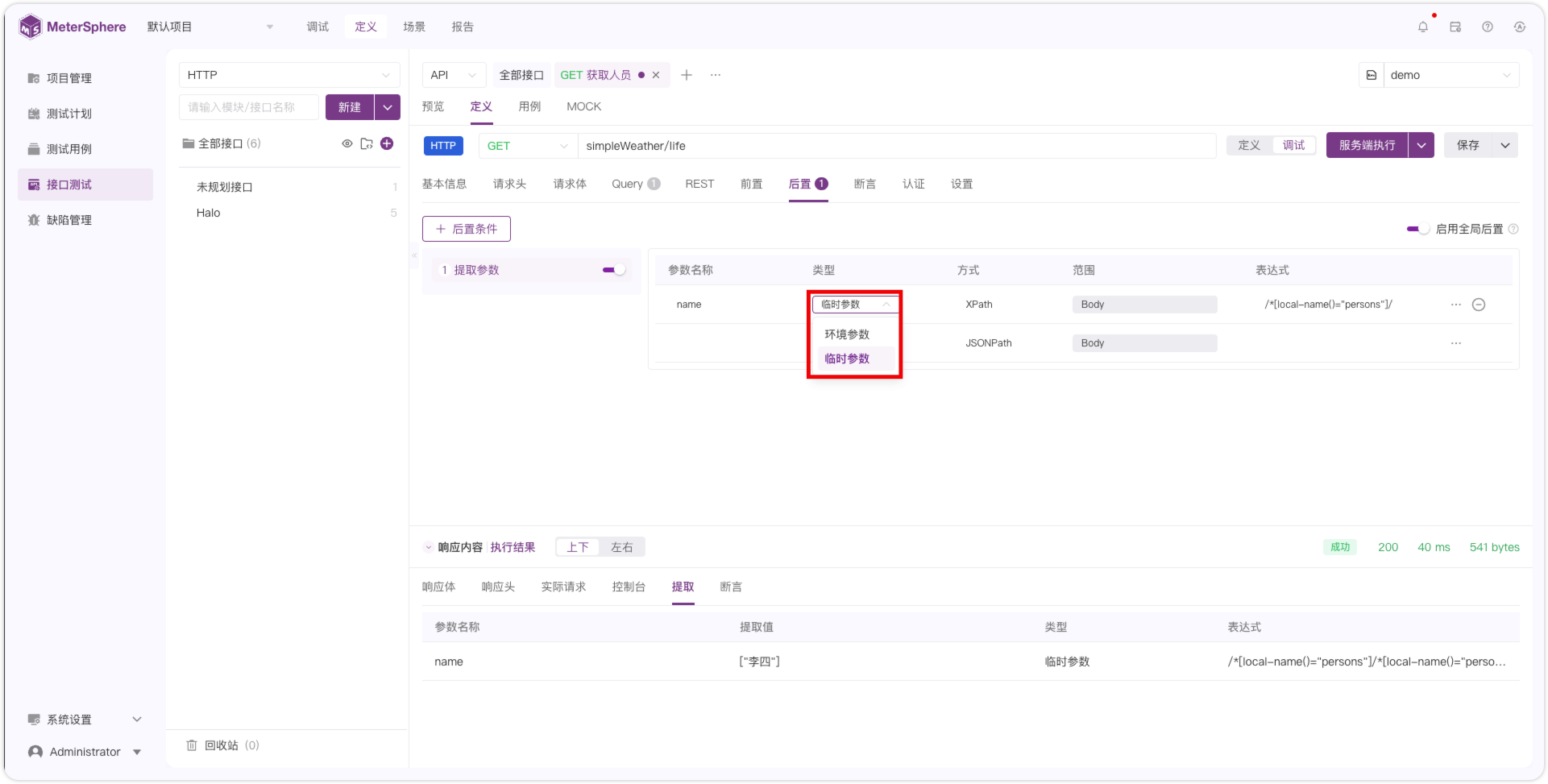This screenshot has width=1548, height=784.
Task: Toggle the 启用全局后置 switch
Action: tap(1417, 229)
